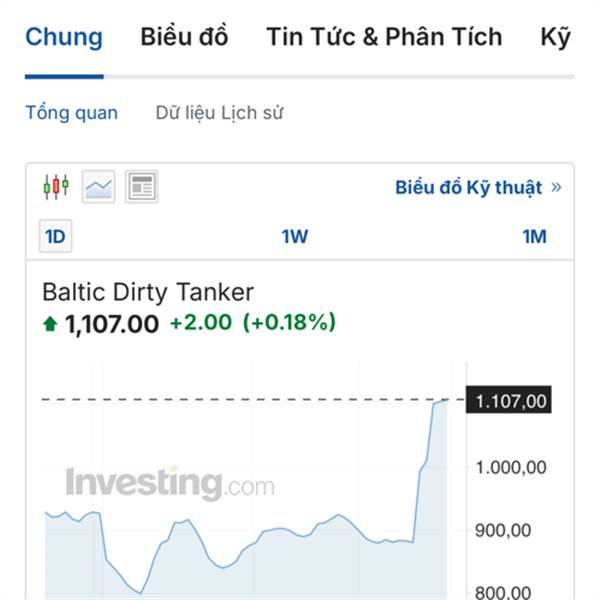Click the » chevron beside Biểu đồ Kỹ thuật
This screenshot has width=600, height=600.
pyautogui.click(x=556, y=188)
